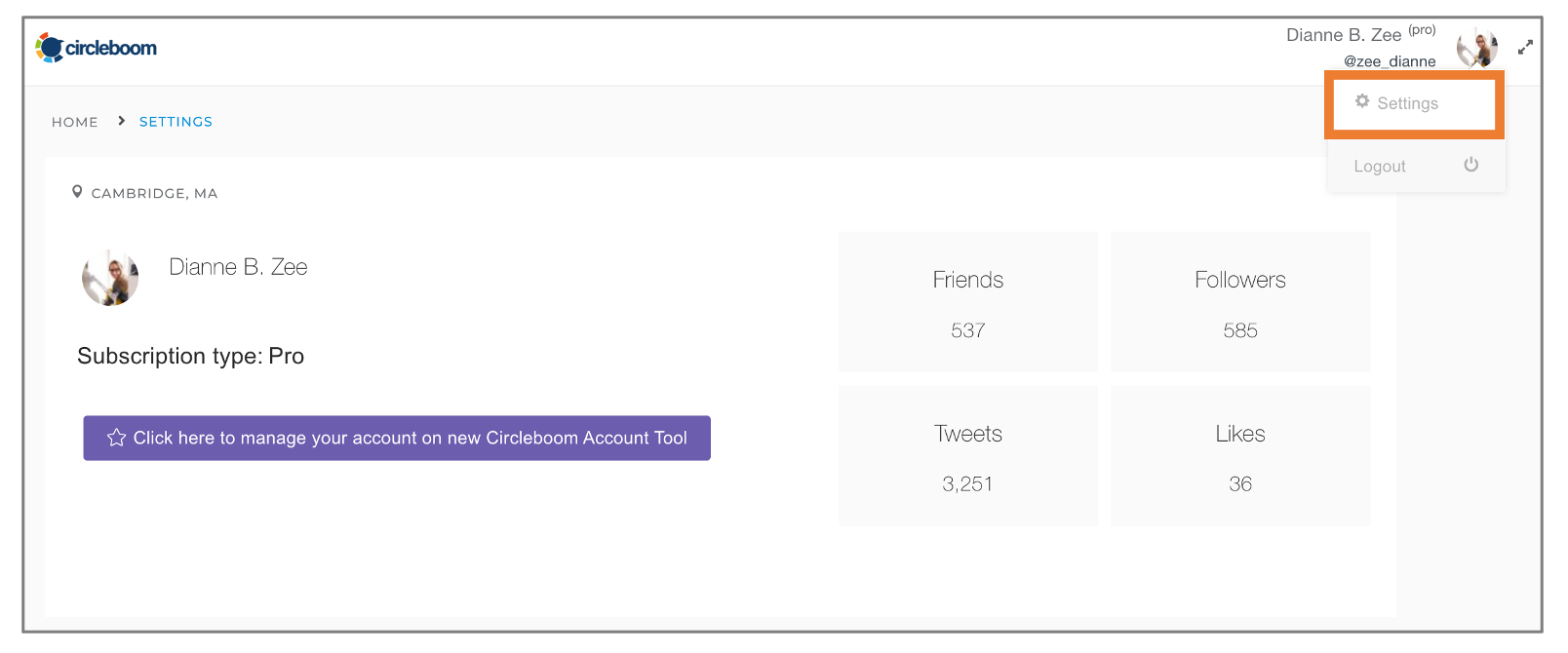This screenshot has width=1568, height=653.
Task: Click the fullscreen expand arrows icon
Action: 1525,47
